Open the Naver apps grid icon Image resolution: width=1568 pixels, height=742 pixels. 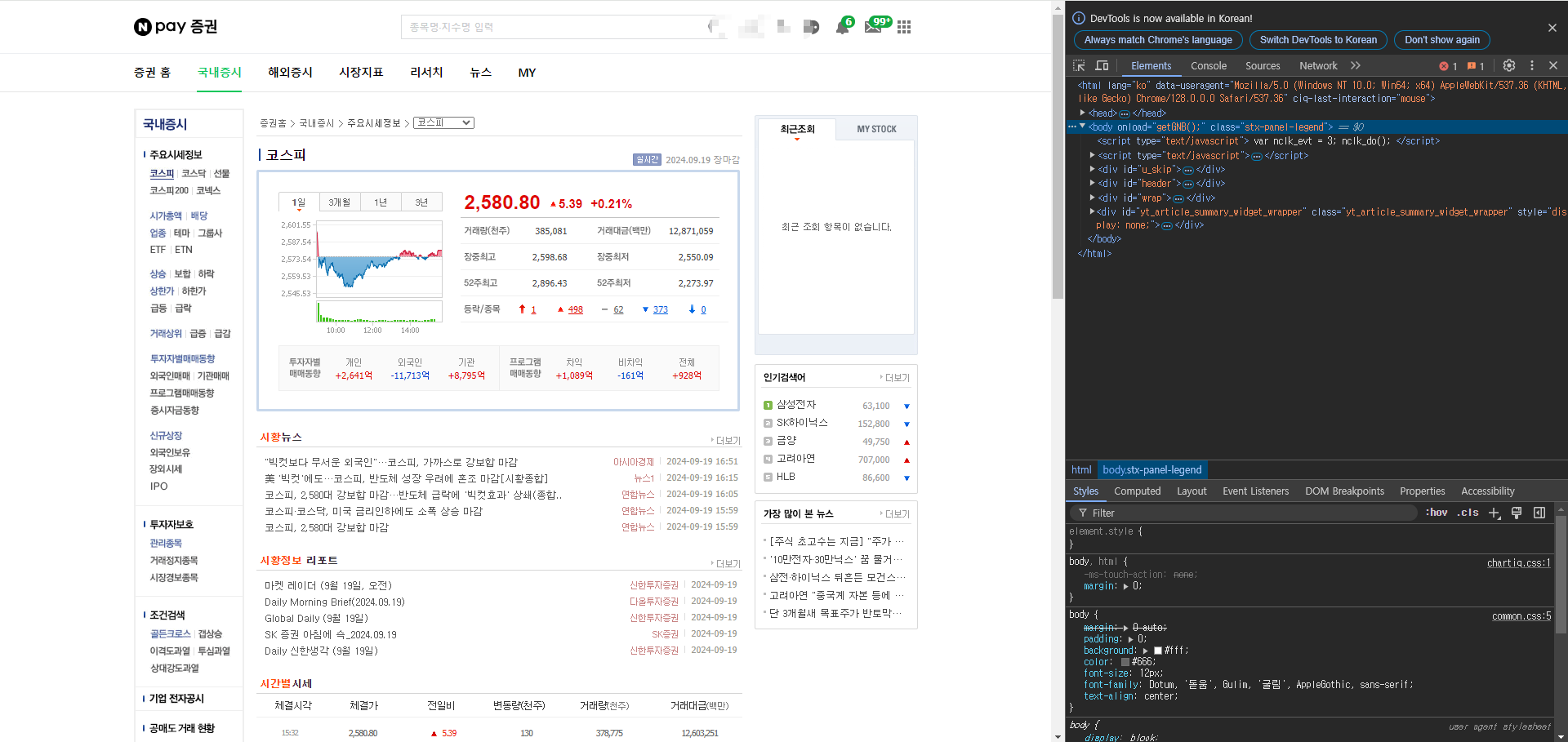coord(904,27)
